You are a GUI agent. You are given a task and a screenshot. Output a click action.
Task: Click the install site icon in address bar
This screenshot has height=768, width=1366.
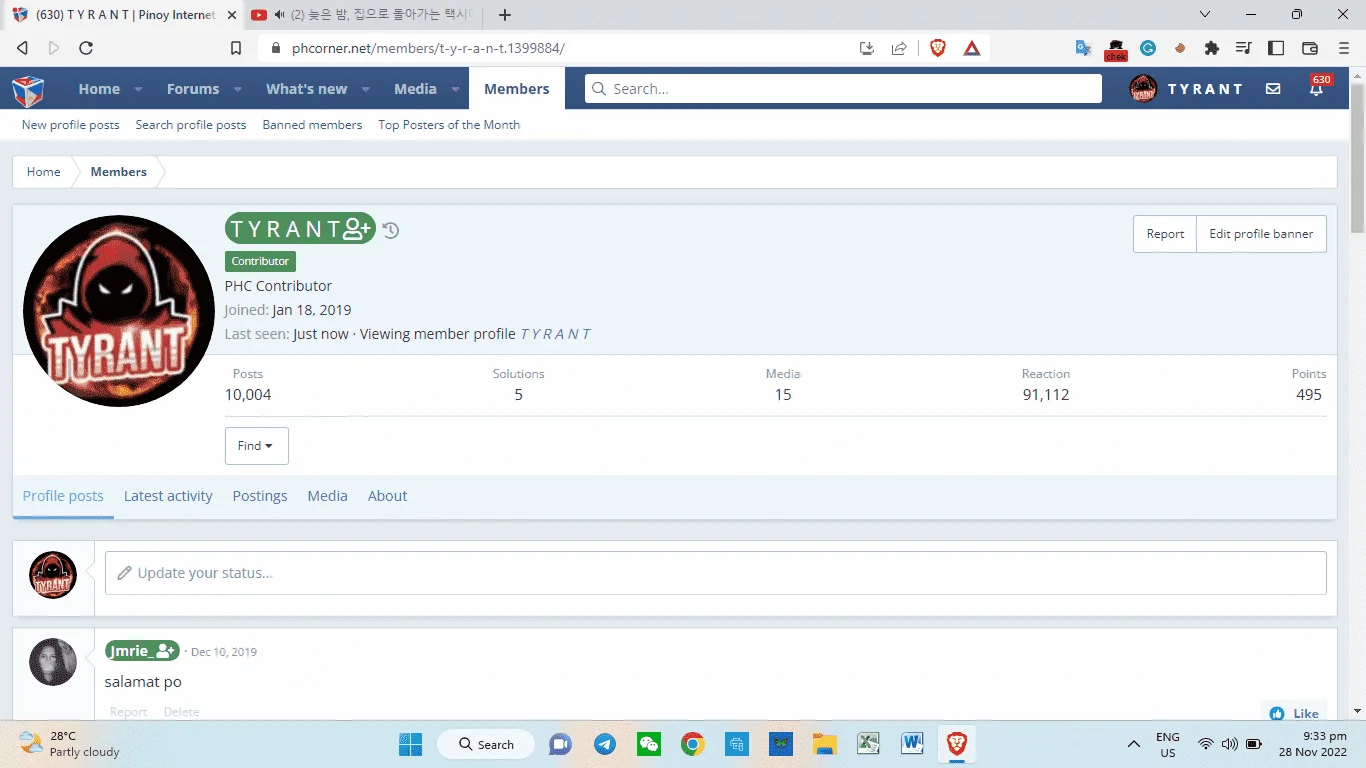pyautogui.click(x=867, y=48)
